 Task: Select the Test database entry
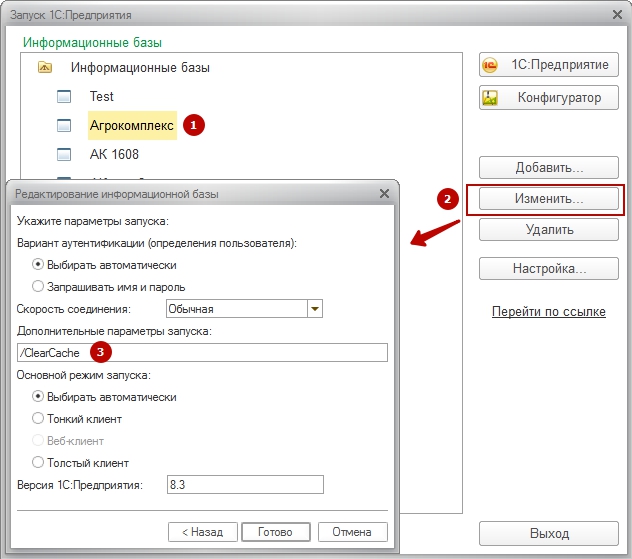pos(101,97)
